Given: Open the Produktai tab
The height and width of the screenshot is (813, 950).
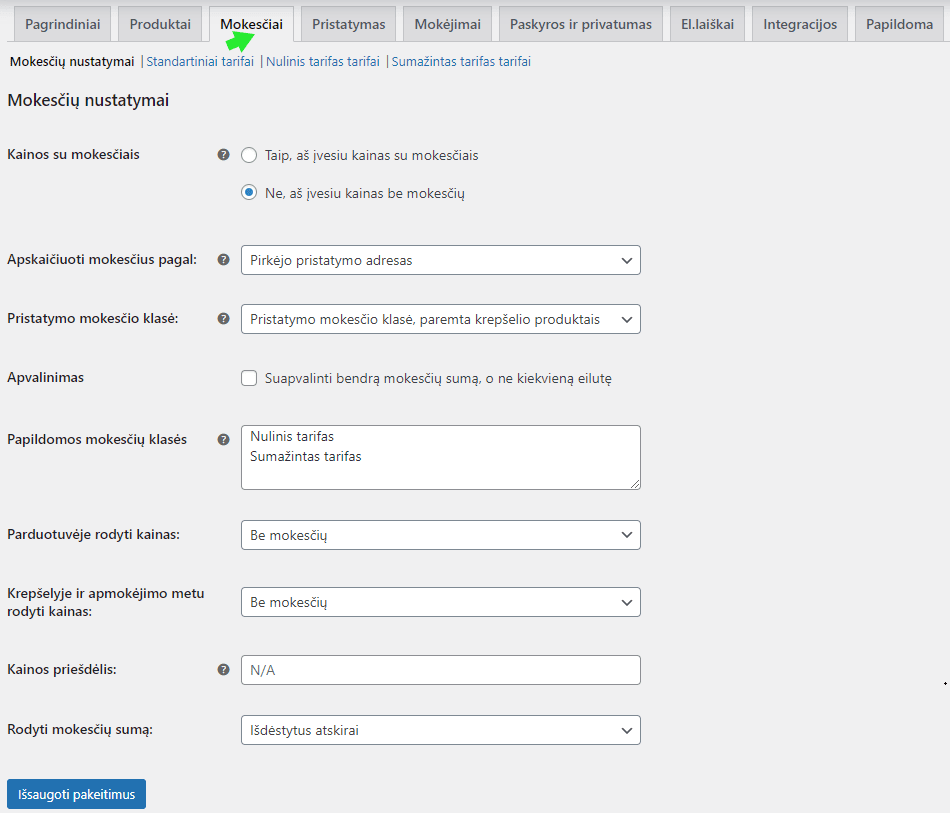Looking at the screenshot, I should 160,24.
